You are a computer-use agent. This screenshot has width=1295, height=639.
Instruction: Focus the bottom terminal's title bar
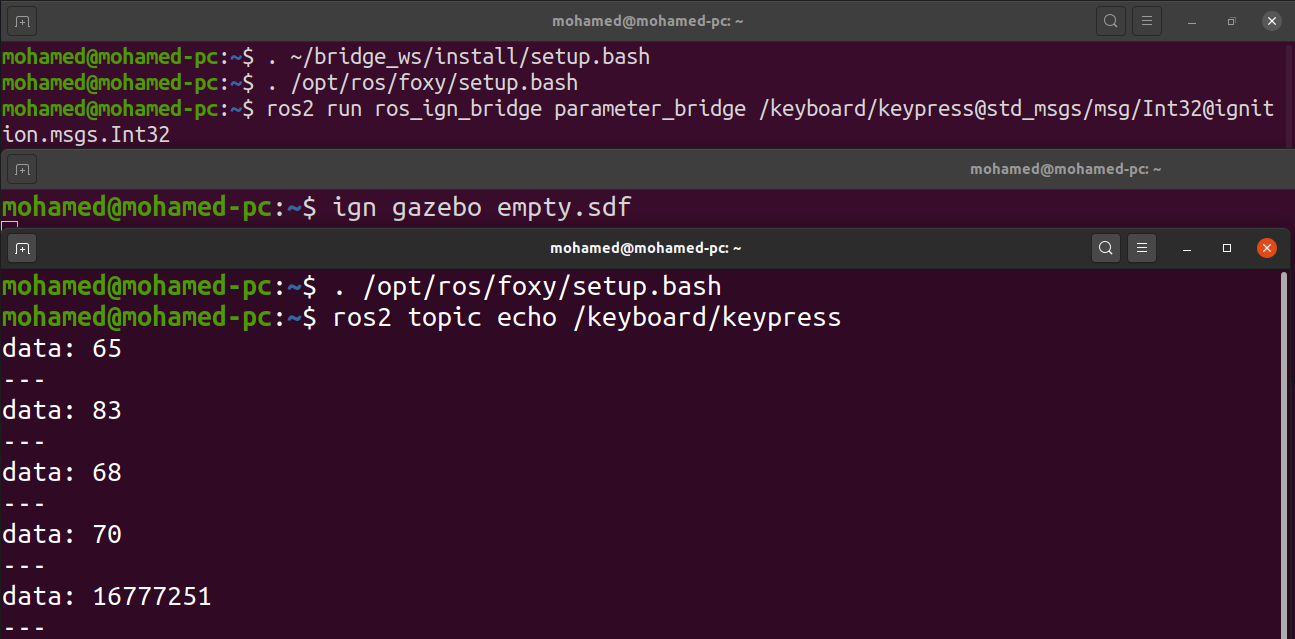point(645,247)
